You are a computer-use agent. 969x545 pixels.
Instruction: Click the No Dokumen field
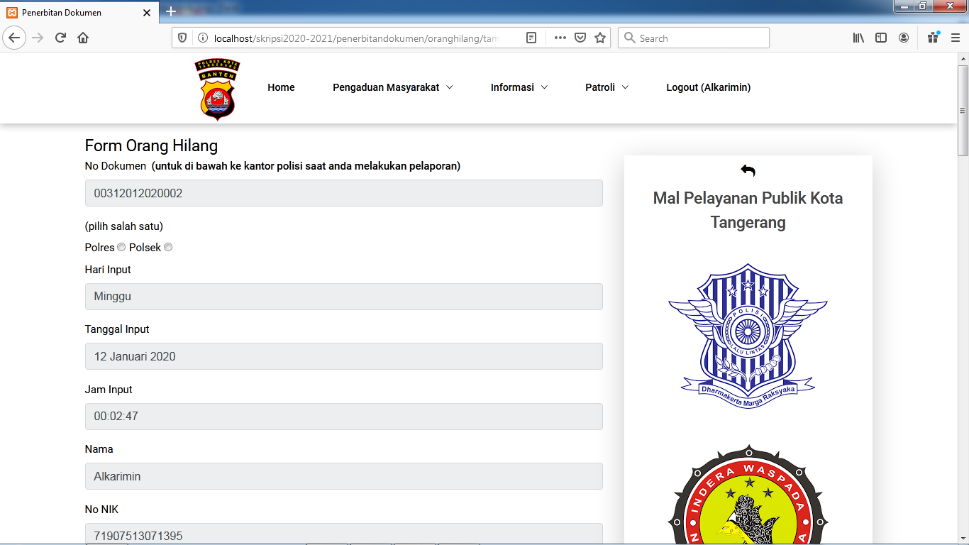[x=344, y=193]
